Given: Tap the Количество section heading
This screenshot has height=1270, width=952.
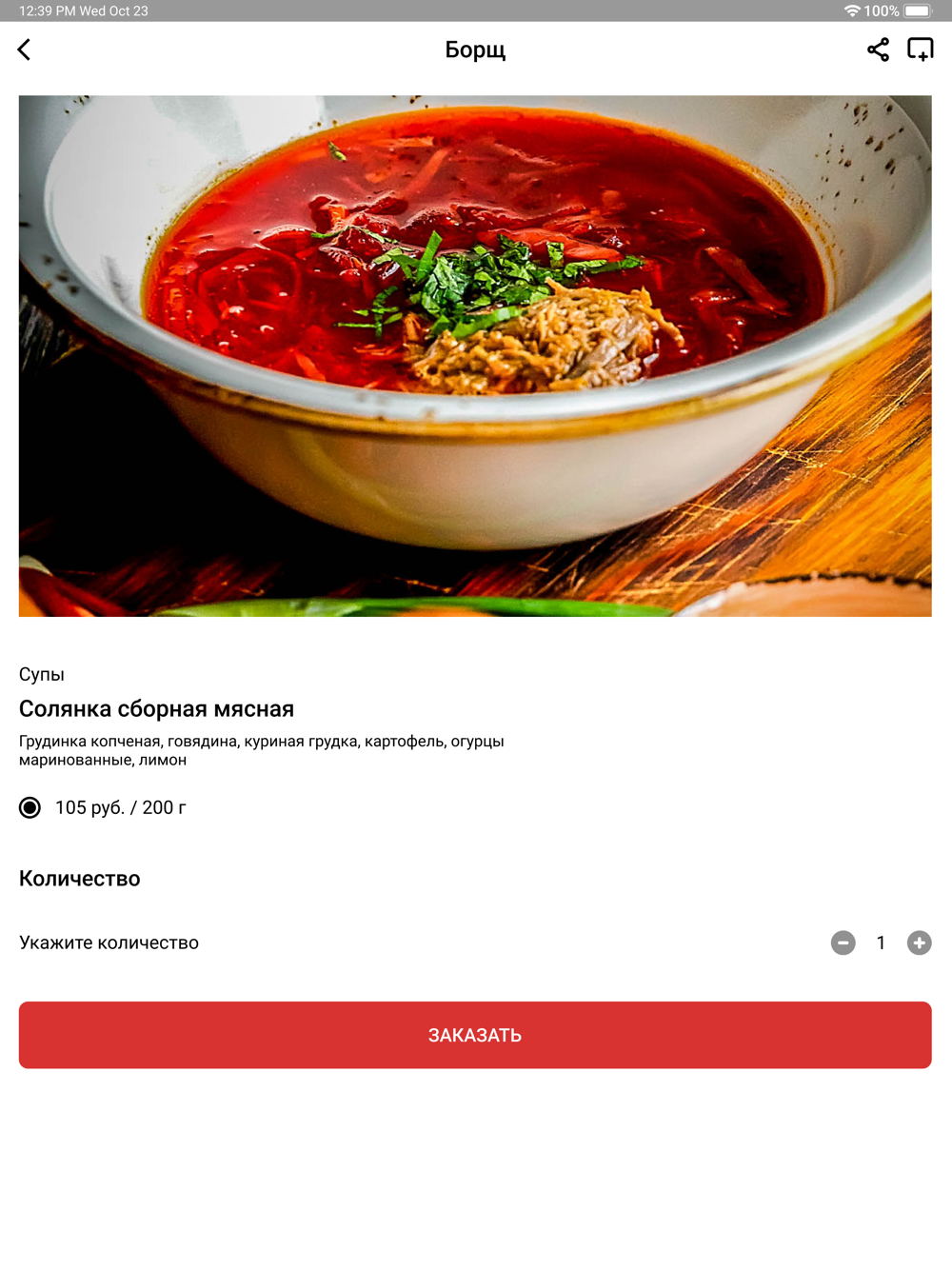Looking at the screenshot, I should [x=80, y=879].
